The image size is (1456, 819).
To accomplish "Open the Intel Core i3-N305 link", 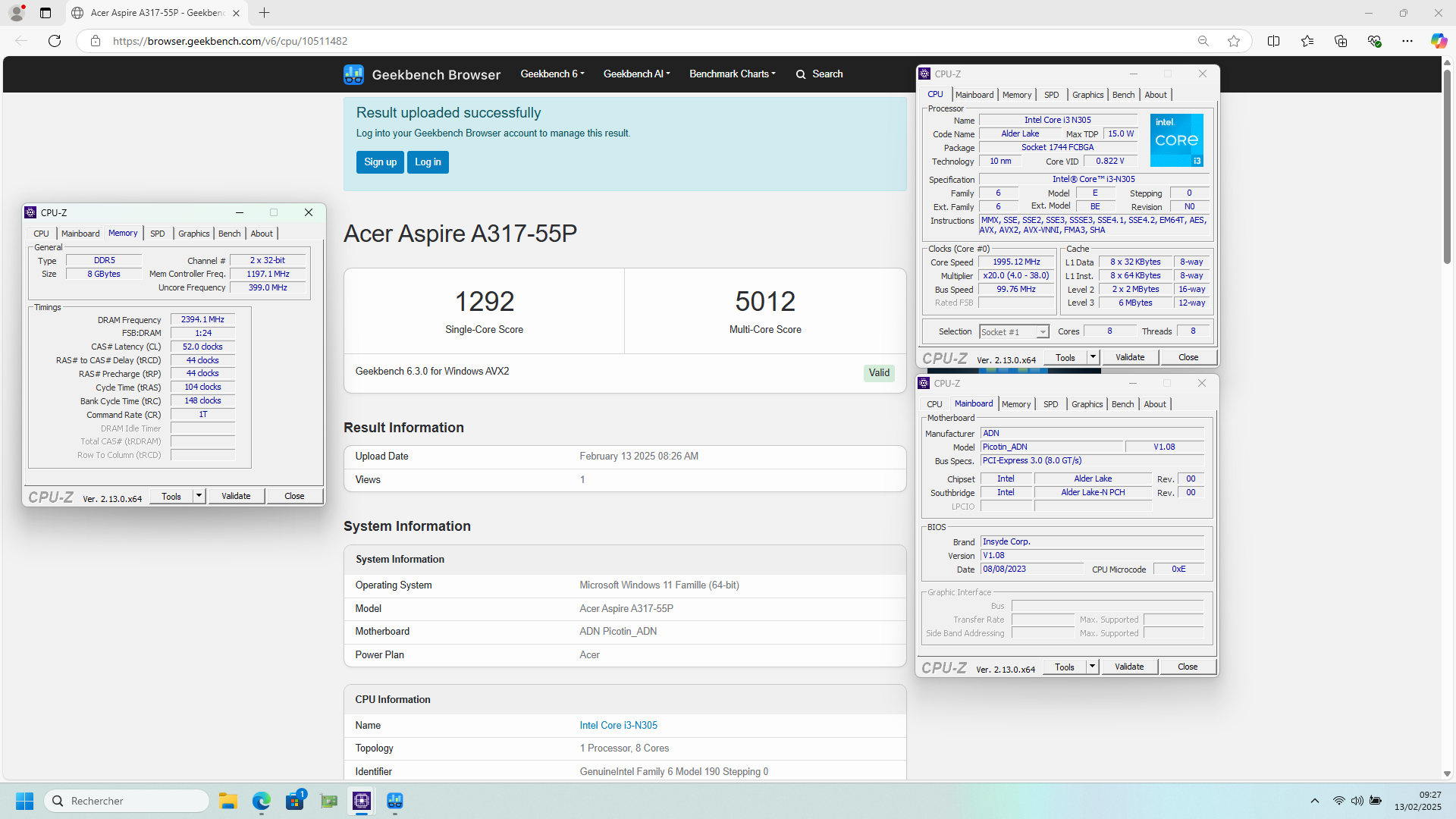I will pos(618,726).
